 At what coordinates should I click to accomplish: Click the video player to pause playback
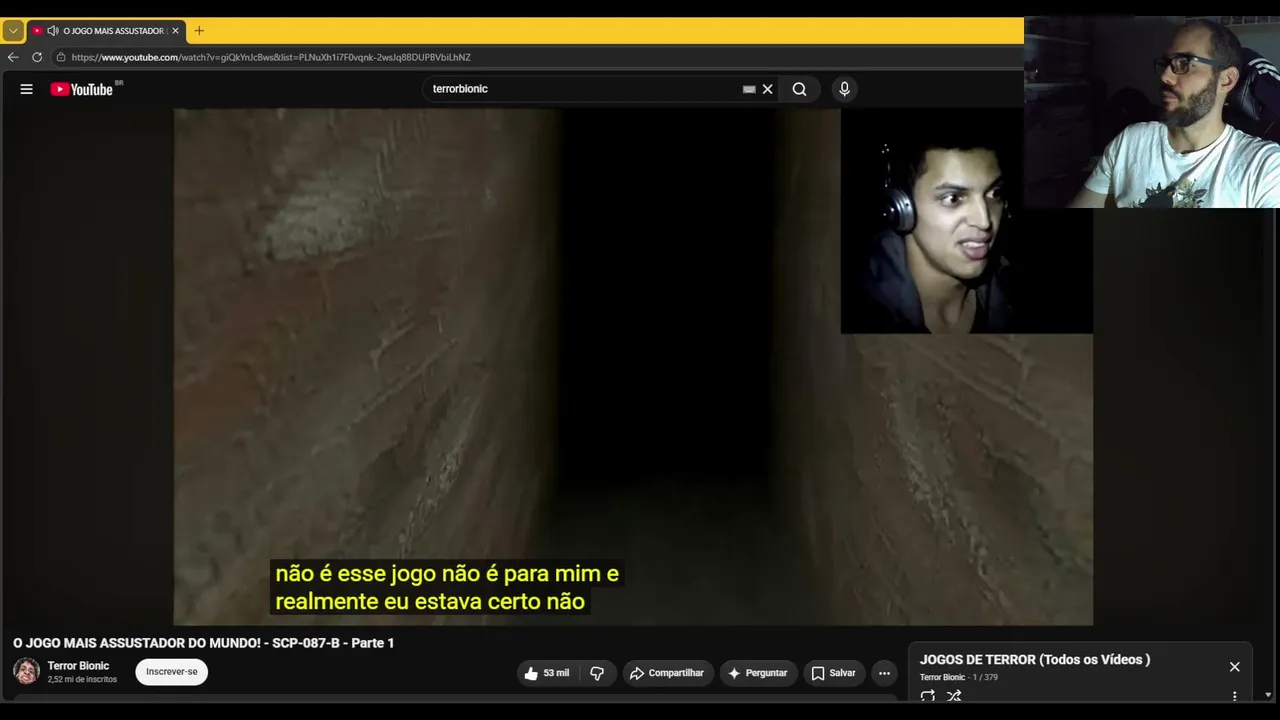click(633, 367)
